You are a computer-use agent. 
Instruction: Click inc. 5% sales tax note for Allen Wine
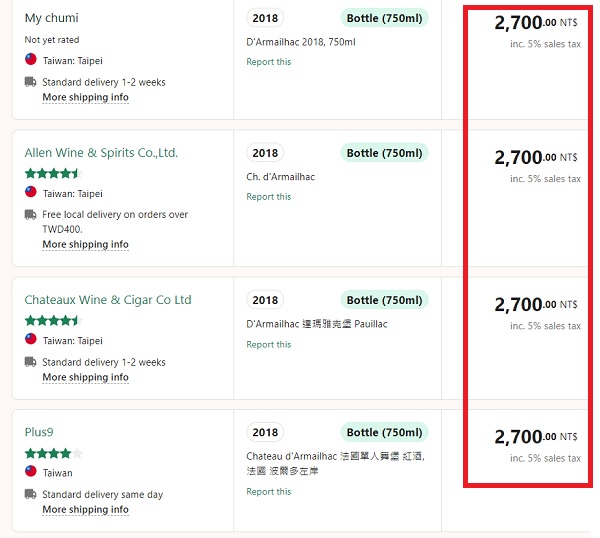point(545,179)
